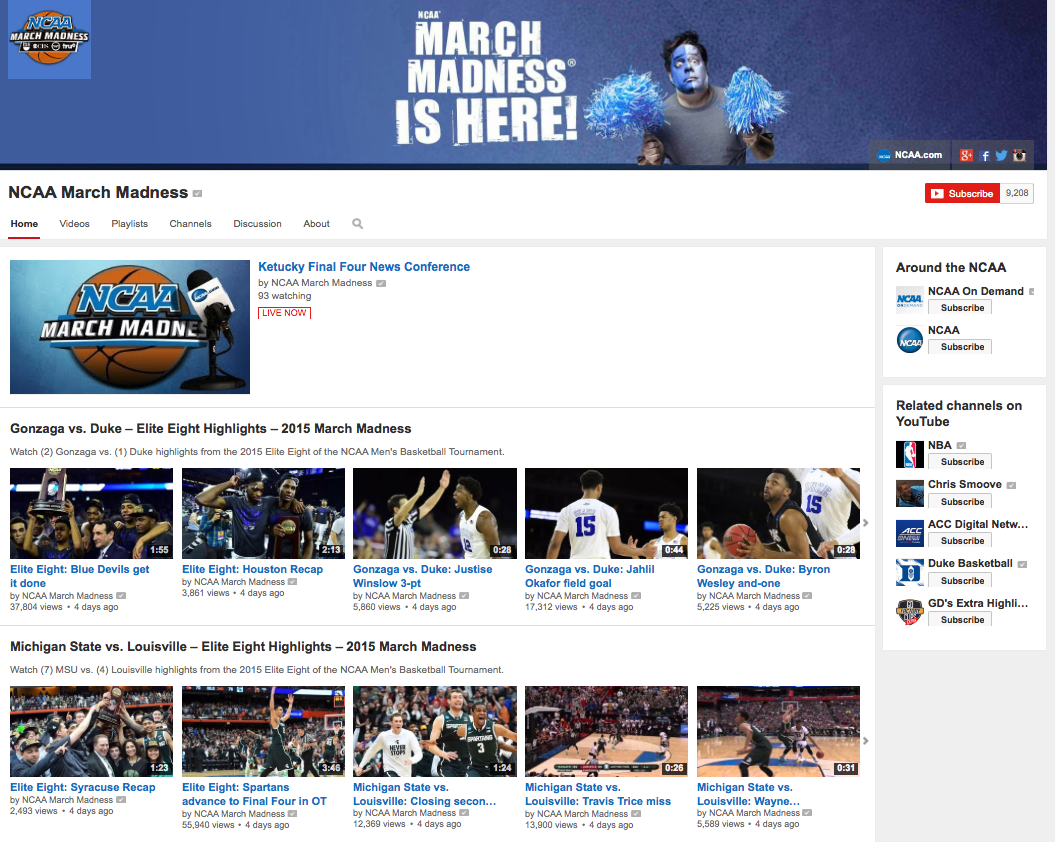Open the About tab
The height and width of the screenshot is (842, 1055).
pos(316,223)
